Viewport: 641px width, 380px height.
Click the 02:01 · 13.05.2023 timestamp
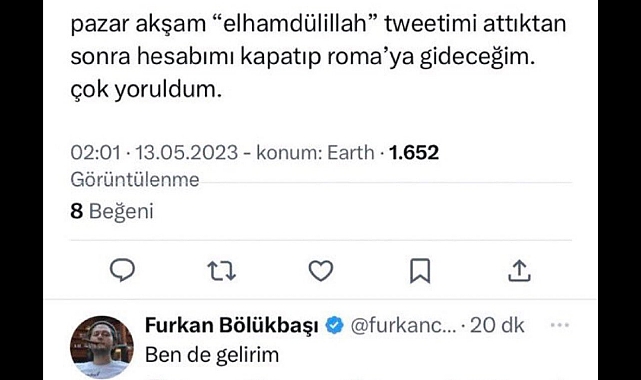point(154,152)
